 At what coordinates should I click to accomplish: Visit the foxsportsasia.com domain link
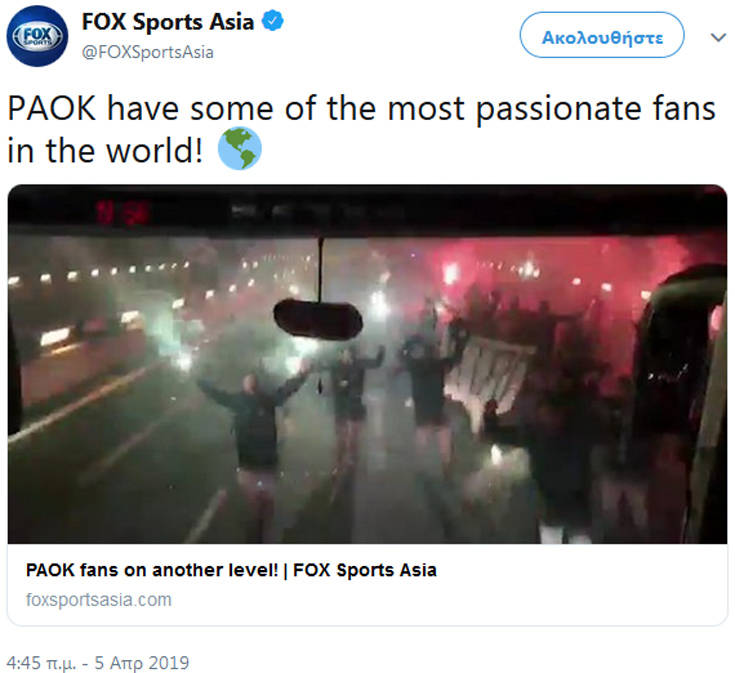click(x=99, y=600)
